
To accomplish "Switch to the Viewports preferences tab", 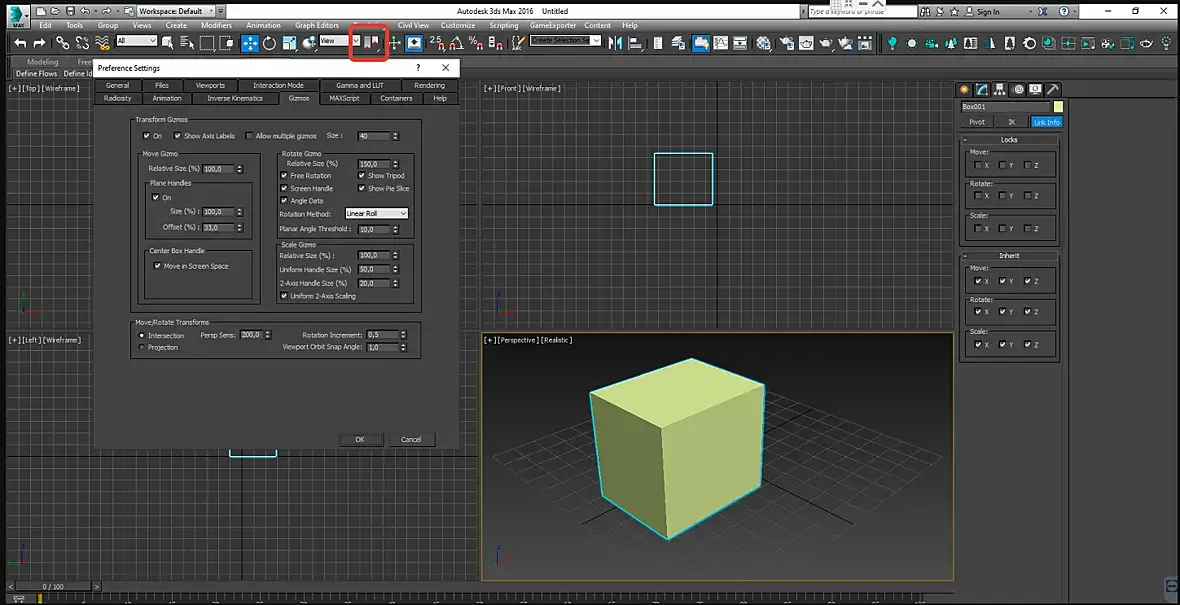I will [x=210, y=86].
